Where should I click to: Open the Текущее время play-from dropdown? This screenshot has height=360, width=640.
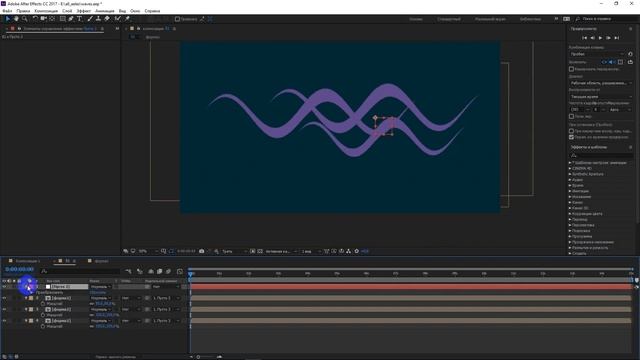coord(601,97)
